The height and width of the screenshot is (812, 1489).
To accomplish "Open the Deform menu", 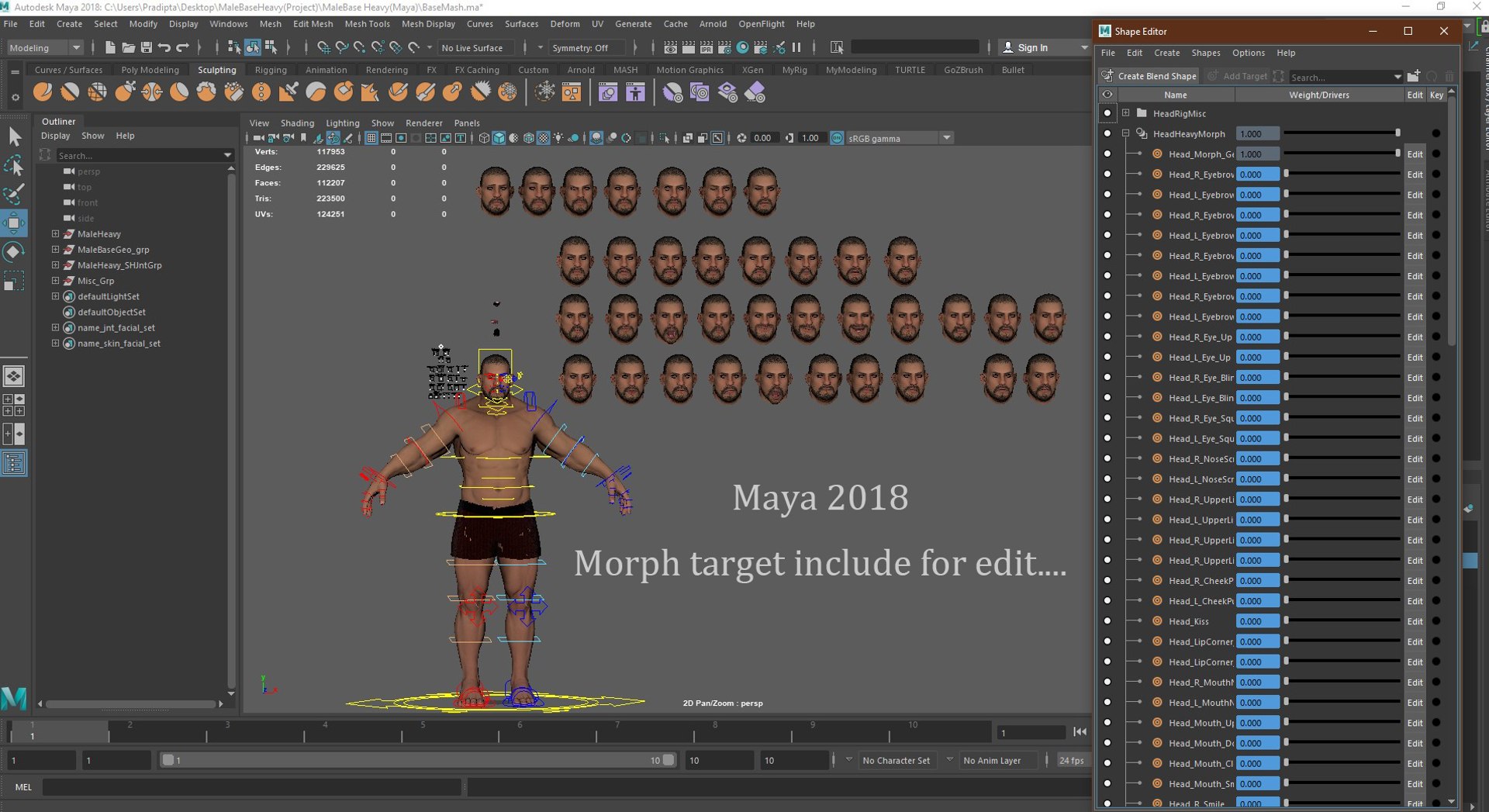I will click(x=565, y=24).
